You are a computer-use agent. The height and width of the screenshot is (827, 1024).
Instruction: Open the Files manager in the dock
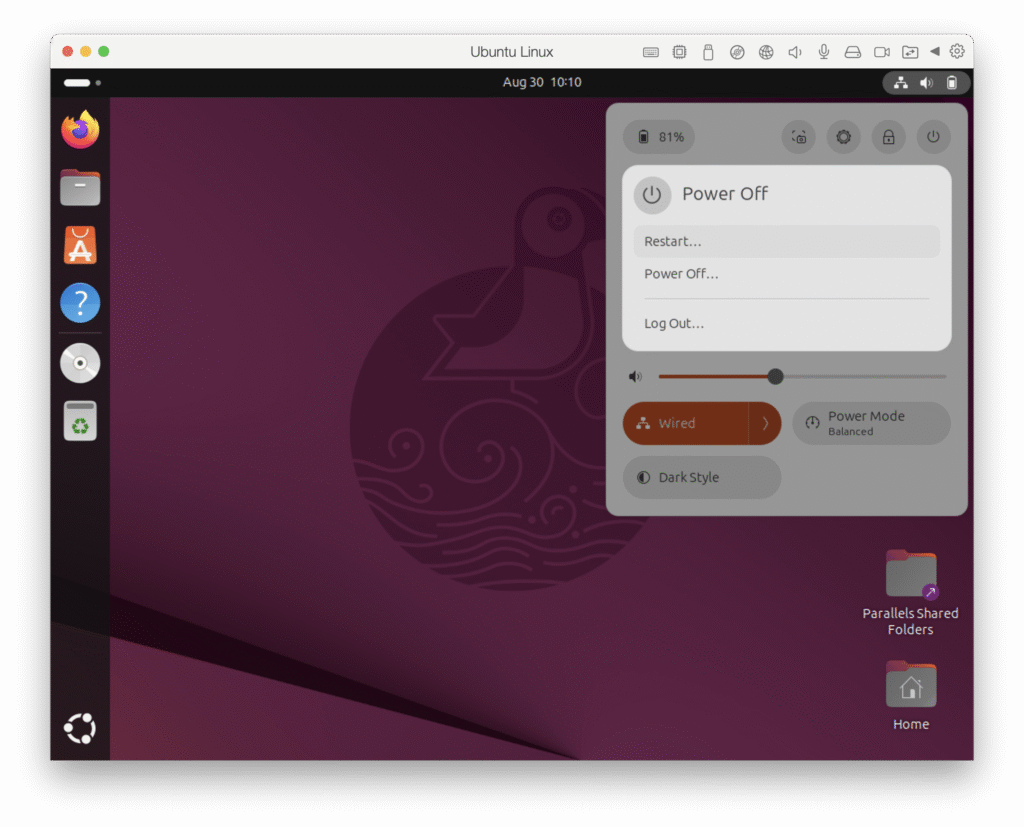tap(80, 187)
